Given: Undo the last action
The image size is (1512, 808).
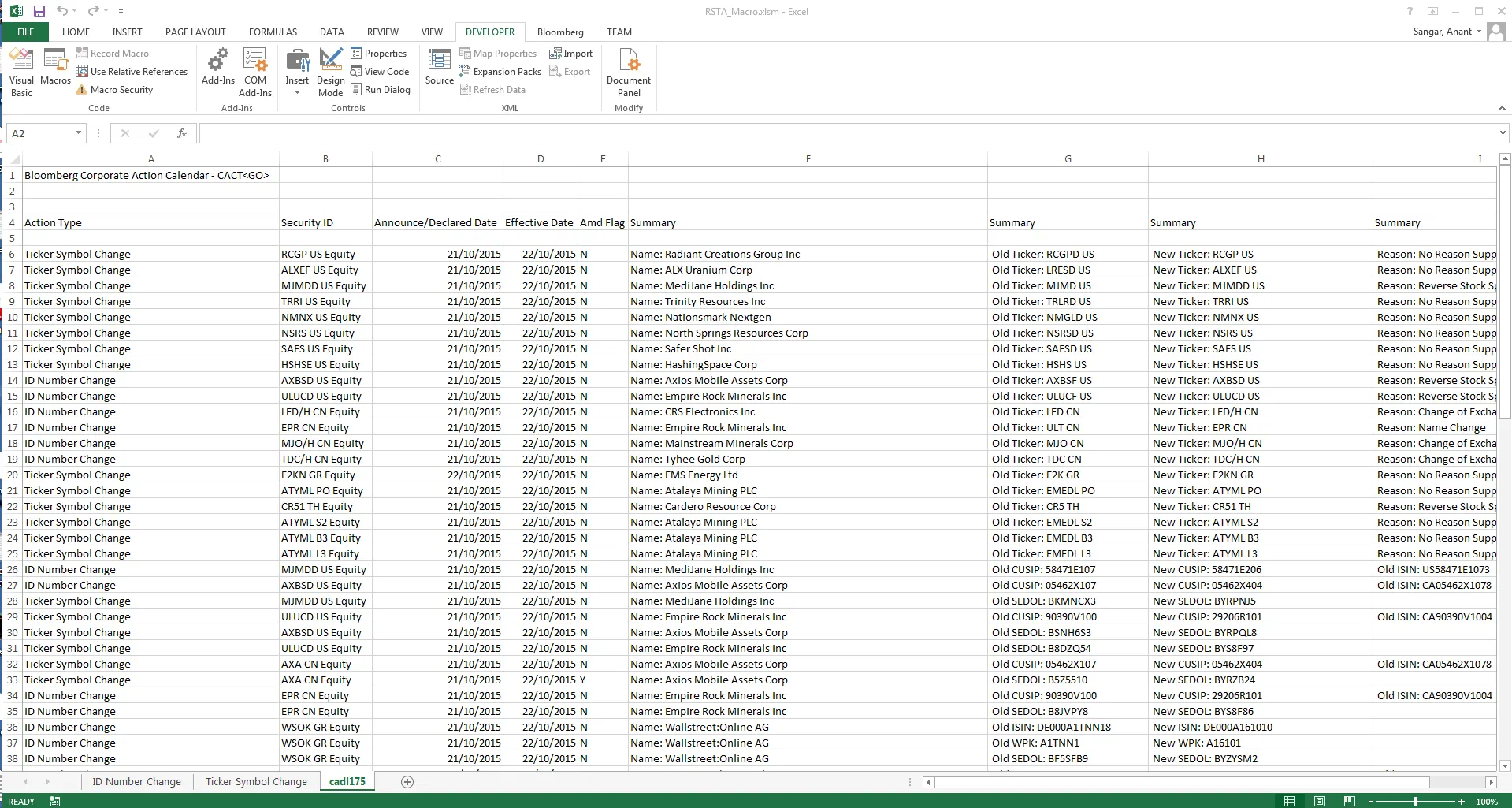Looking at the screenshot, I should coord(62,11).
